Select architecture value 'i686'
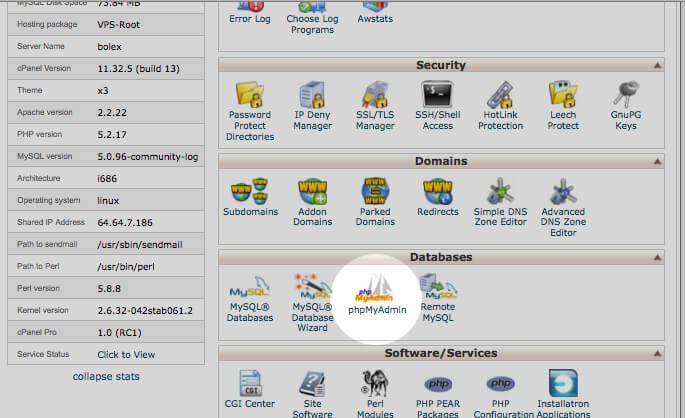Image resolution: width=685 pixels, height=418 pixels. 107,179
